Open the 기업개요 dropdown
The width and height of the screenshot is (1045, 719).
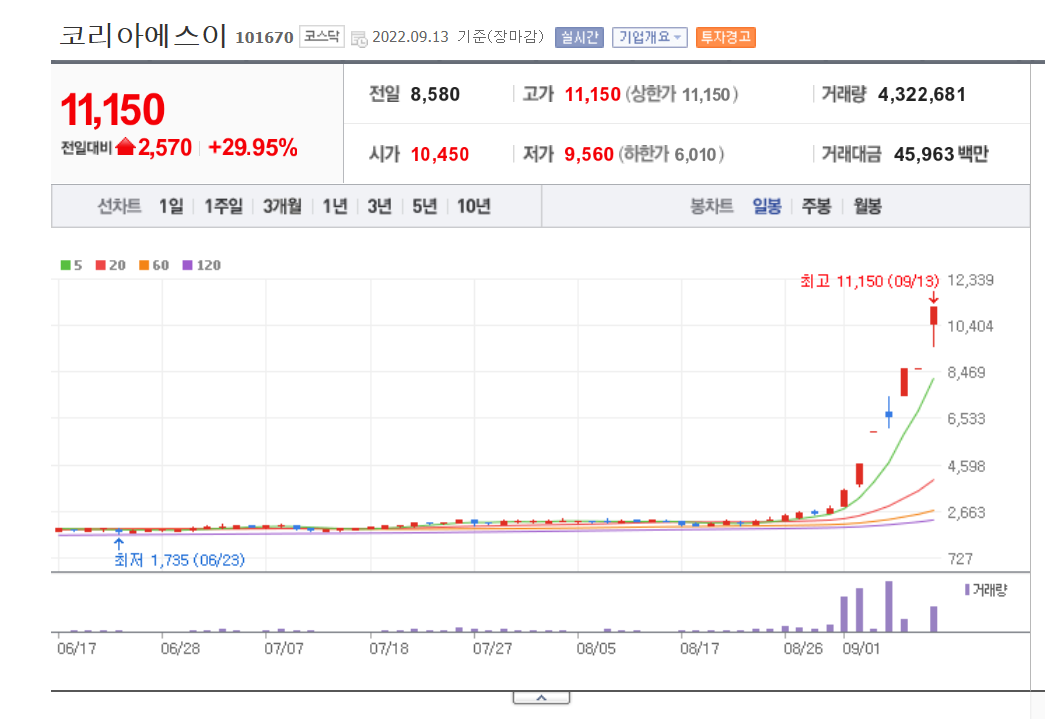click(649, 37)
